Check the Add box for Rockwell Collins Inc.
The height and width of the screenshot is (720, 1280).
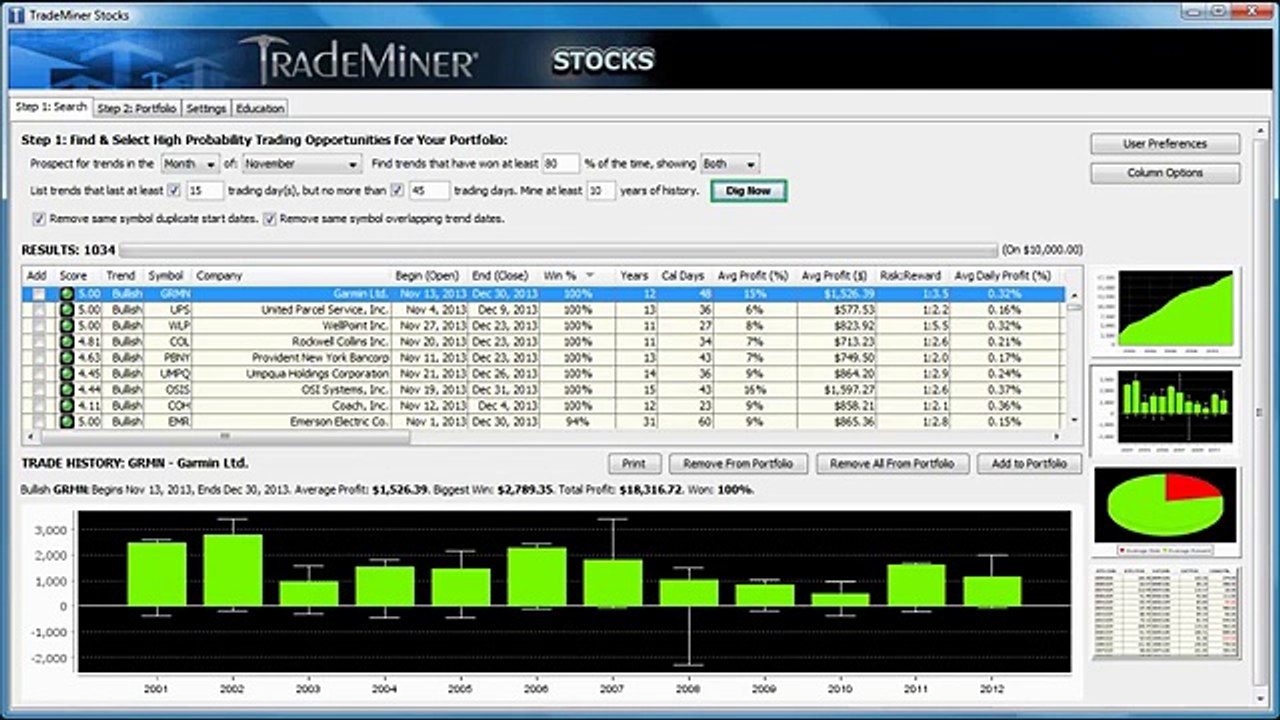[38, 342]
